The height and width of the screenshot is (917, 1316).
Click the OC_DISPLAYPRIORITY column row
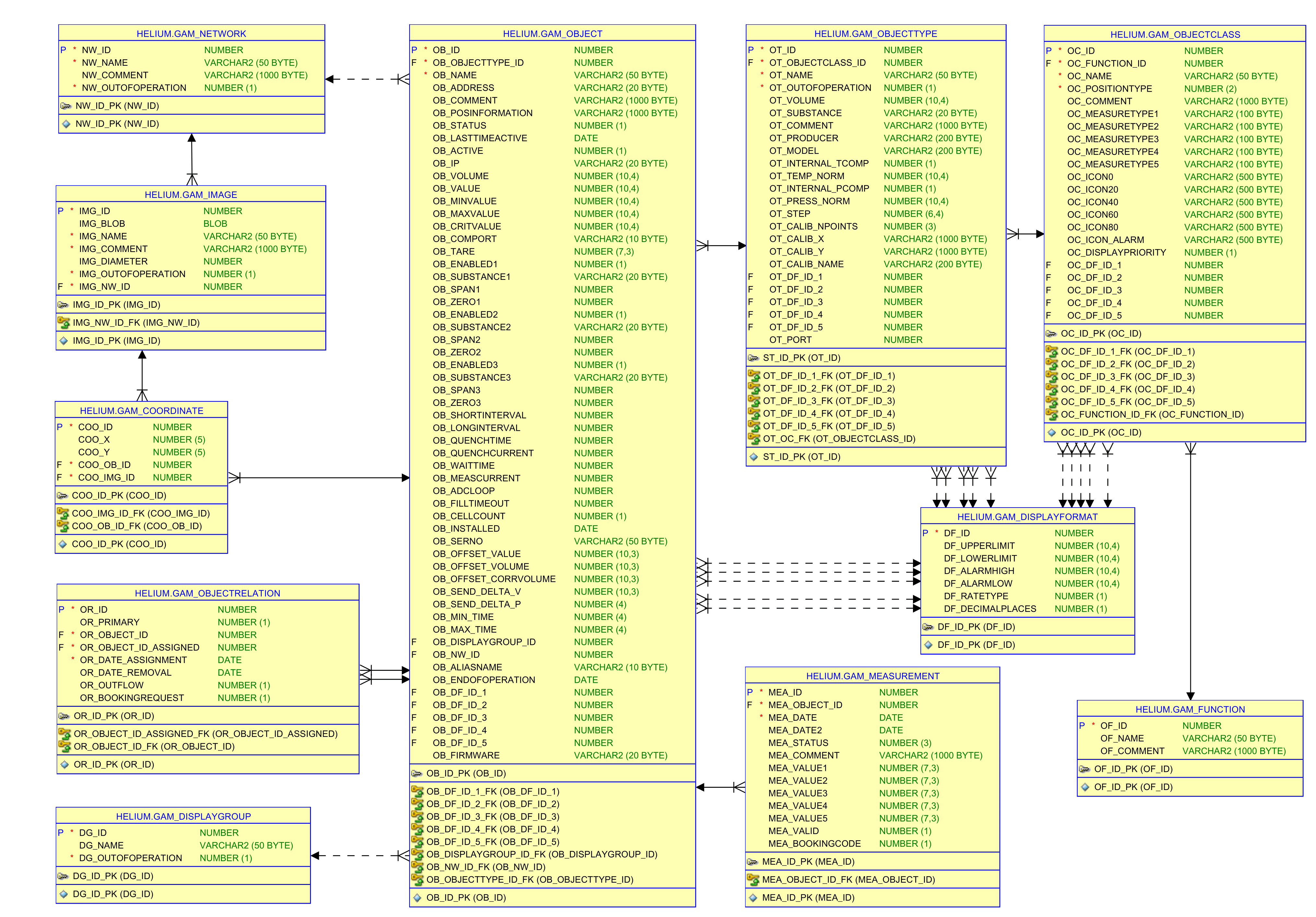1116,253
